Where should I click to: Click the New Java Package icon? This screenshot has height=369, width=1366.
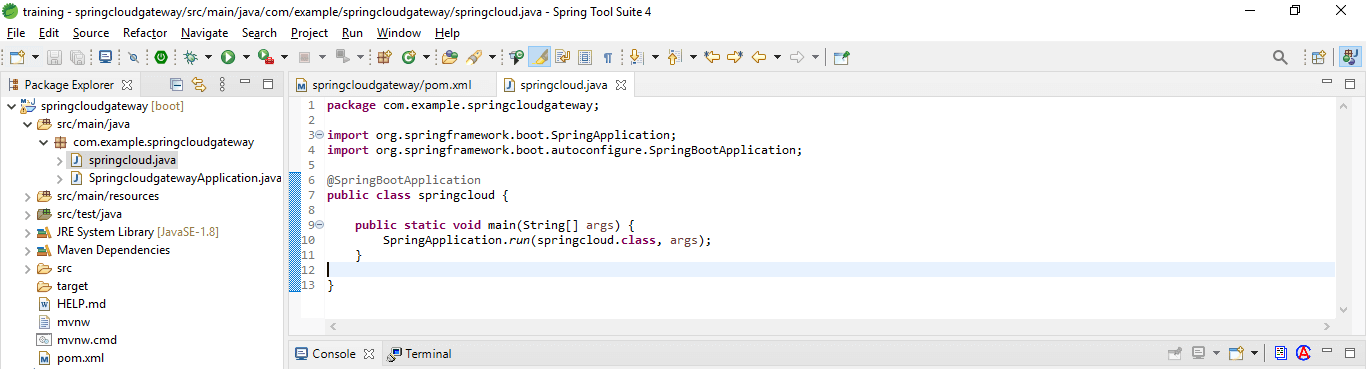click(x=384, y=57)
